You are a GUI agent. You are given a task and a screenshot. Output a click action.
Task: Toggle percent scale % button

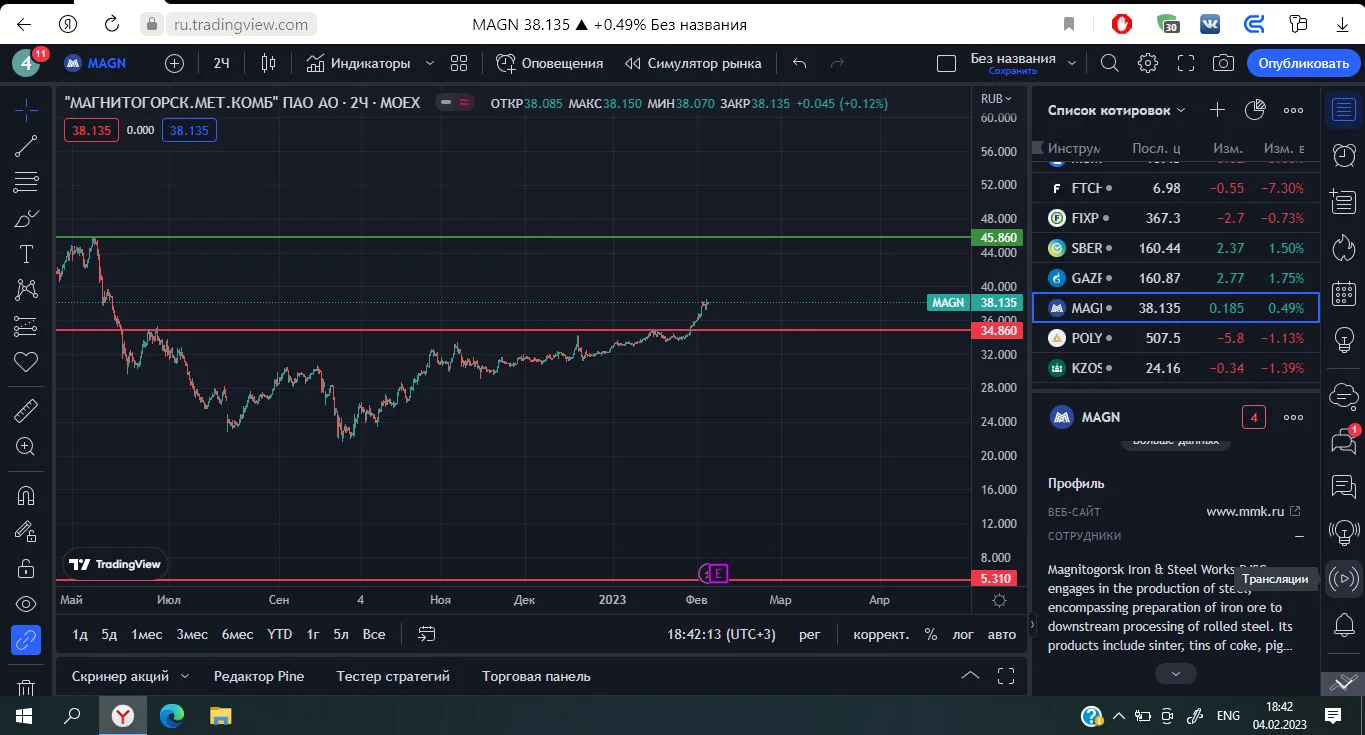[x=931, y=634]
